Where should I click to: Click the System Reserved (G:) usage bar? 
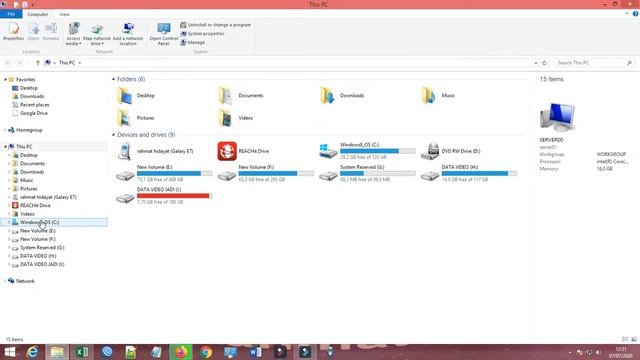coord(378,173)
